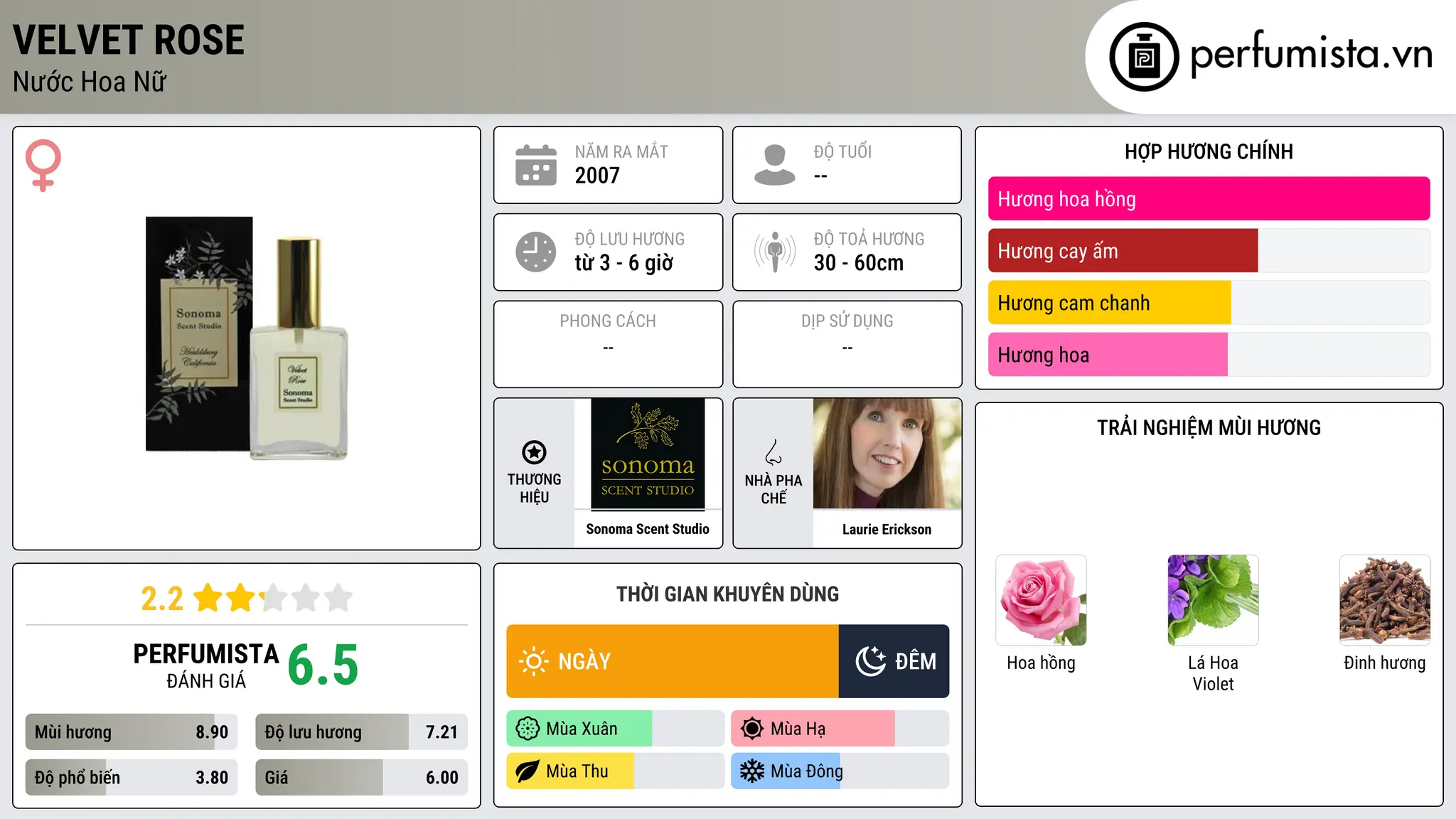Viewport: 1456px width, 819px height.
Task: Select the Đinh hương note image
Action: (1385, 600)
